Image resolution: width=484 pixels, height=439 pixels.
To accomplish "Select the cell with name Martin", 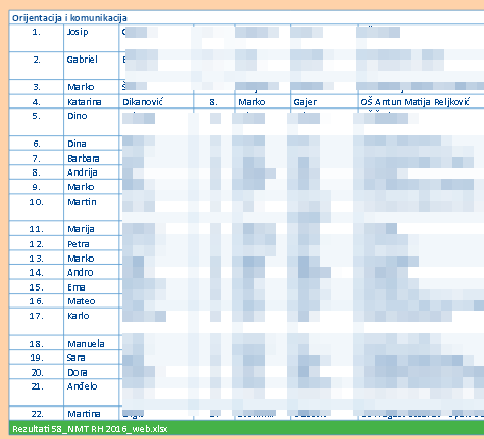I will pos(91,207).
